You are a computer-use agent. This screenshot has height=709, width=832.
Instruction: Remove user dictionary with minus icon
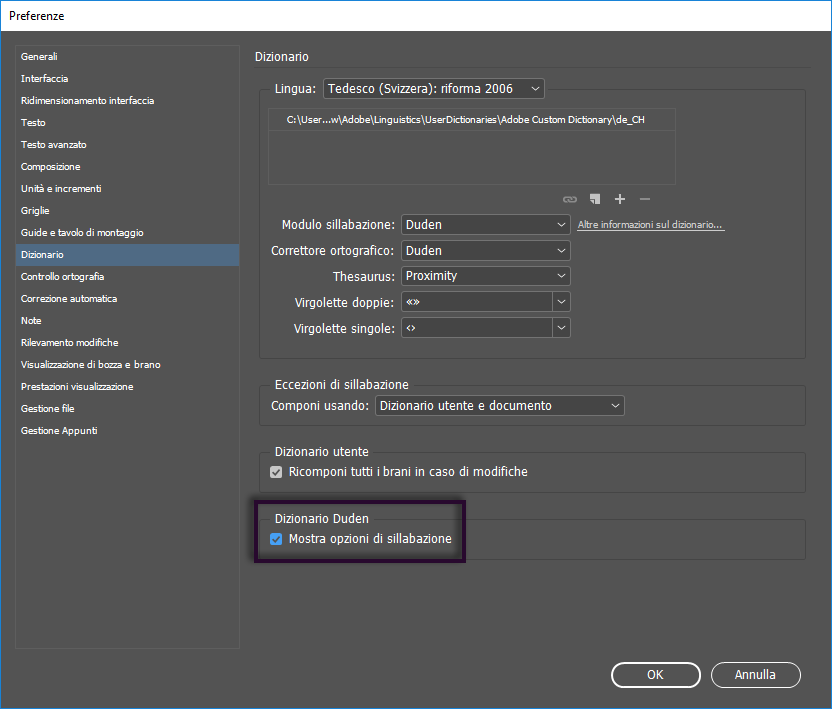tap(645, 199)
